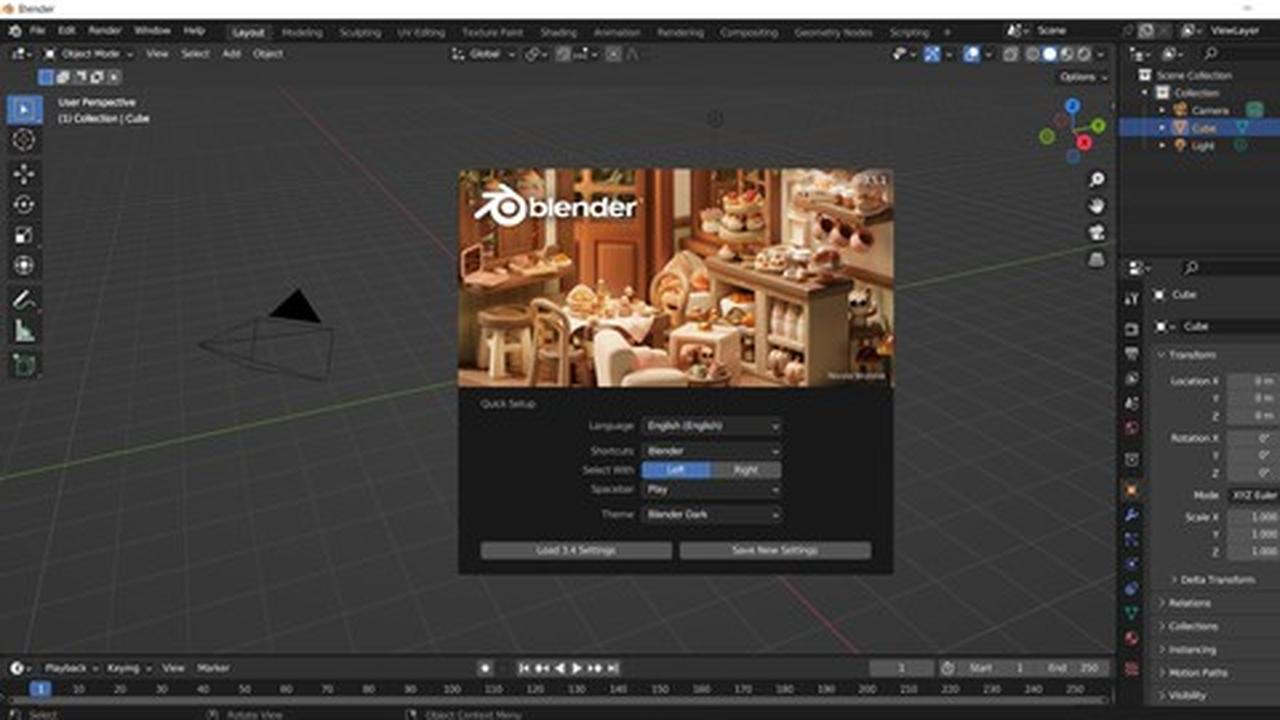This screenshot has width=1280, height=720.
Task: Open the Theme dropdown showing Blender Dark
Action: coord(711,514)
